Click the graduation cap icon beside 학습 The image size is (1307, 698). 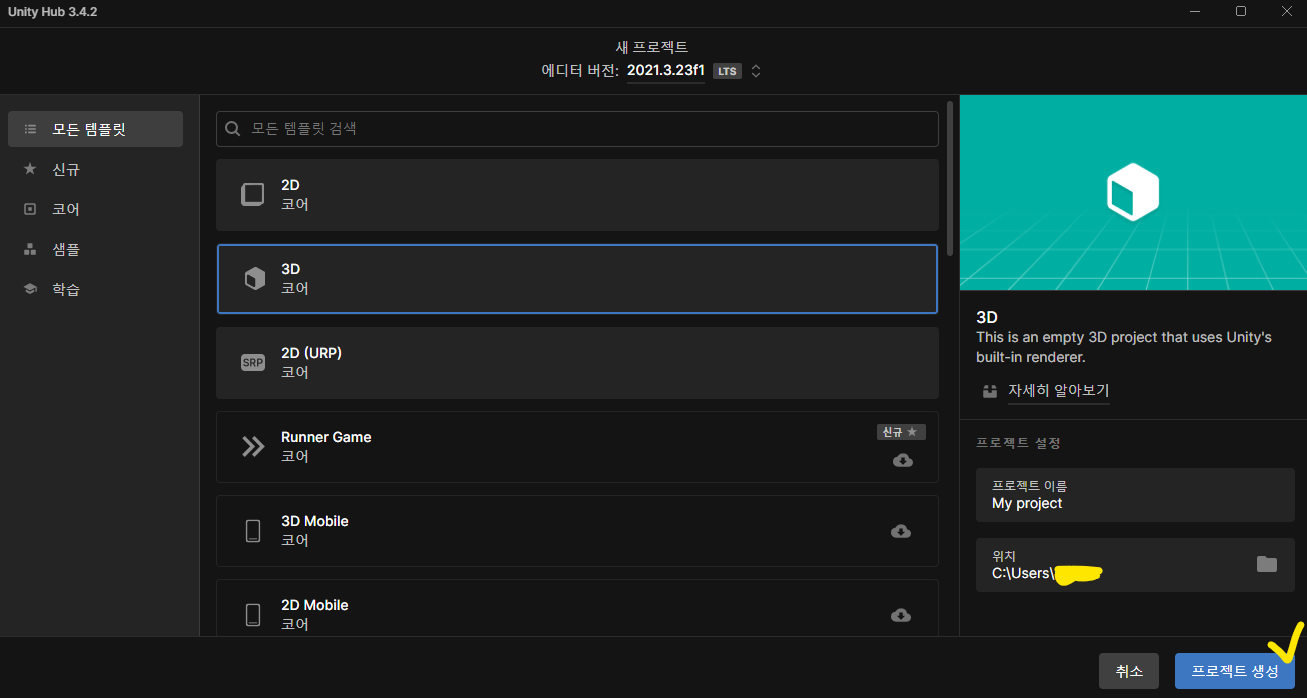tap(30, 289)
